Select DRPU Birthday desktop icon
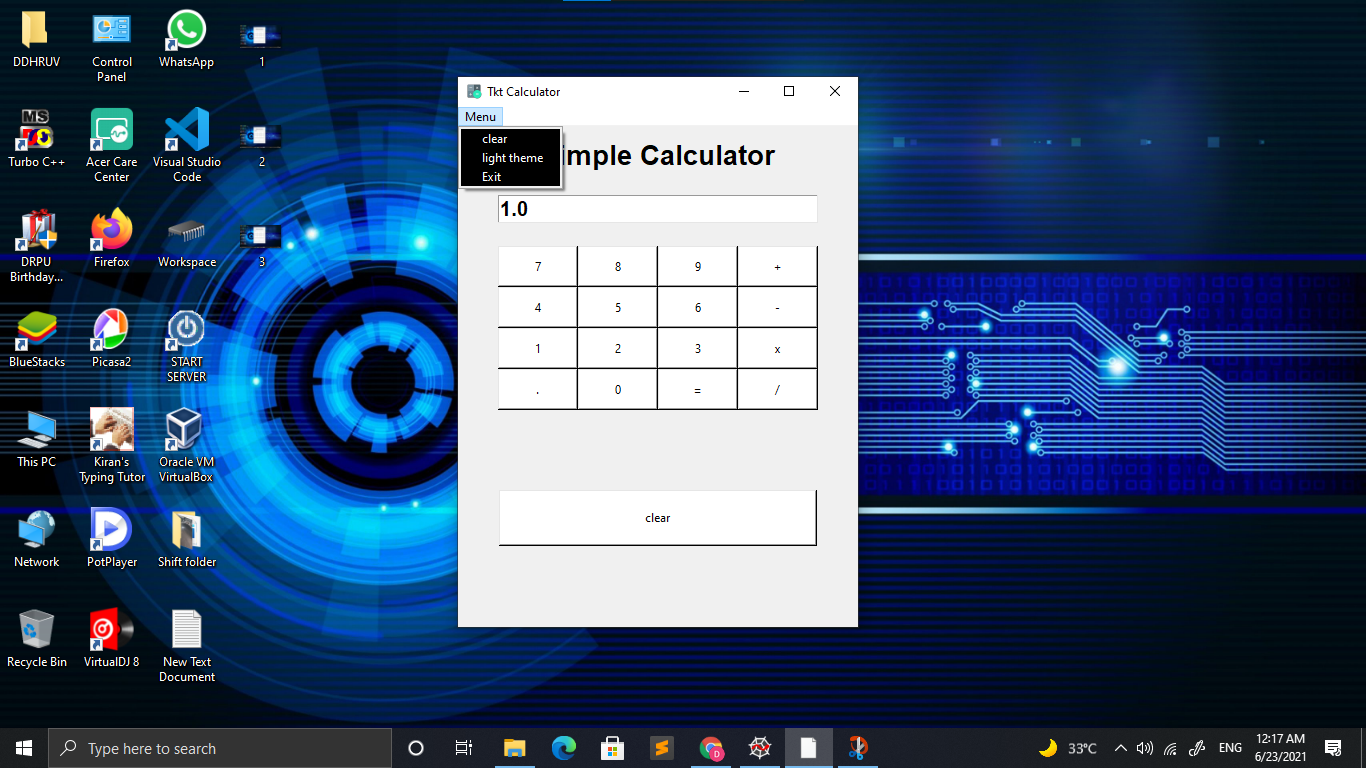Image resolution: width=1366 pixels, height=768 pixels. coord(36,247)
